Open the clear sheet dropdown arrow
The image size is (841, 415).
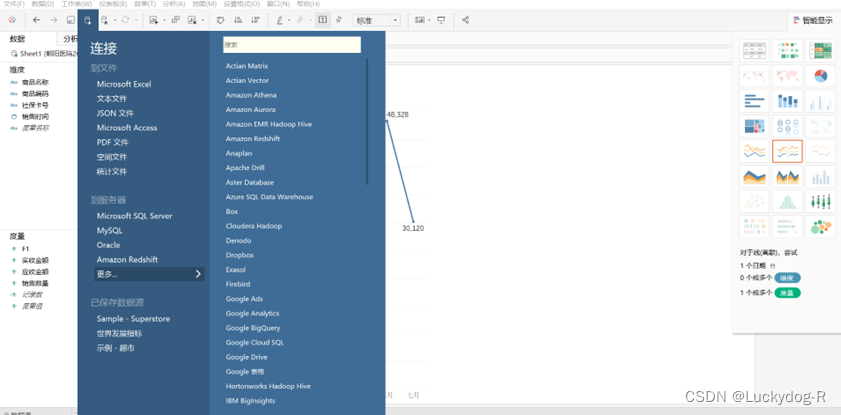pyautogui.click(x=202, y=20)
